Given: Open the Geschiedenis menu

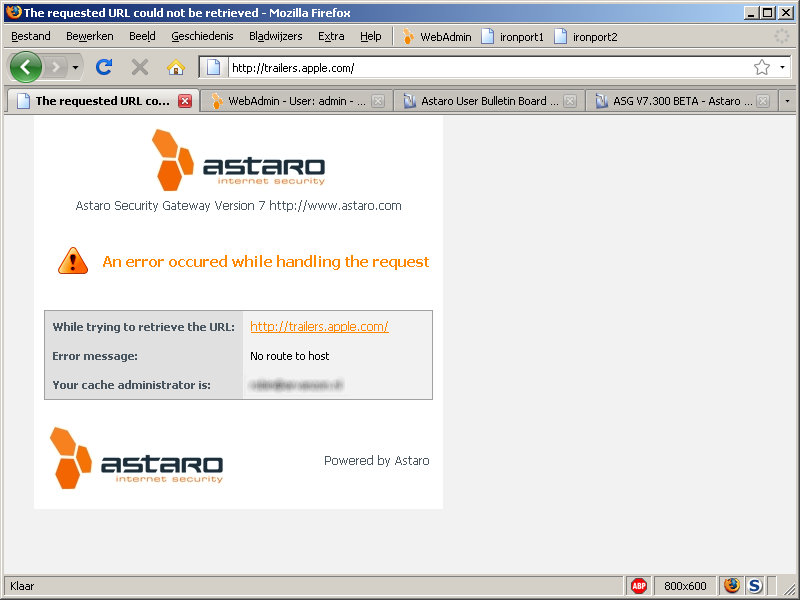Looking at the screenshot, I should [x=203, y=36].
